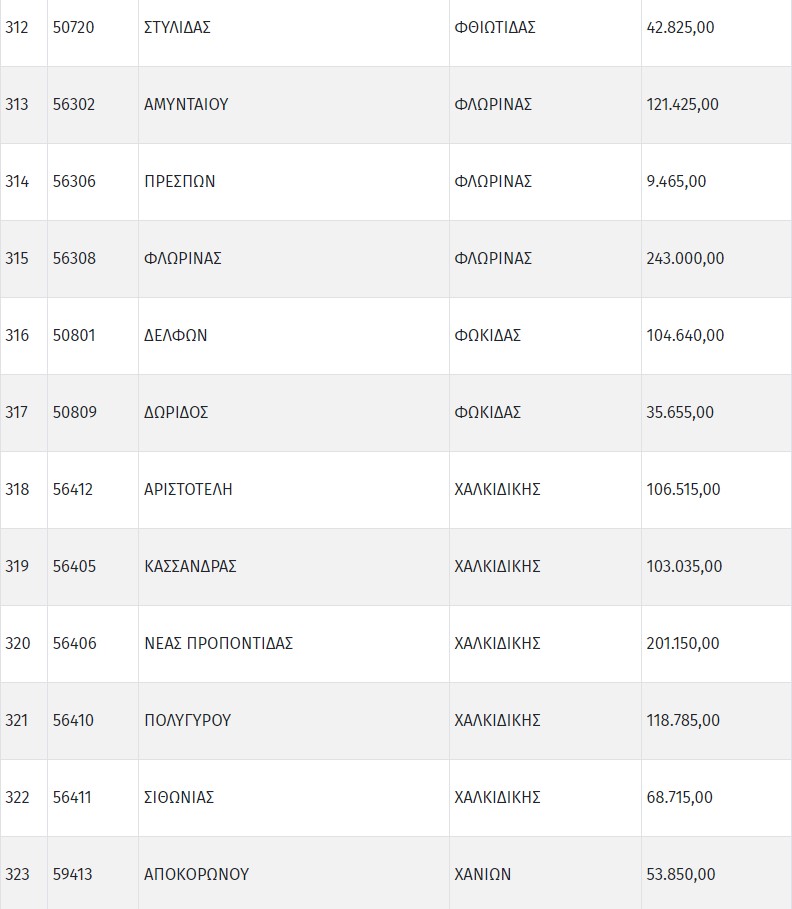
Task: Select the amount 104.640,00
Action: pos(685,335)
